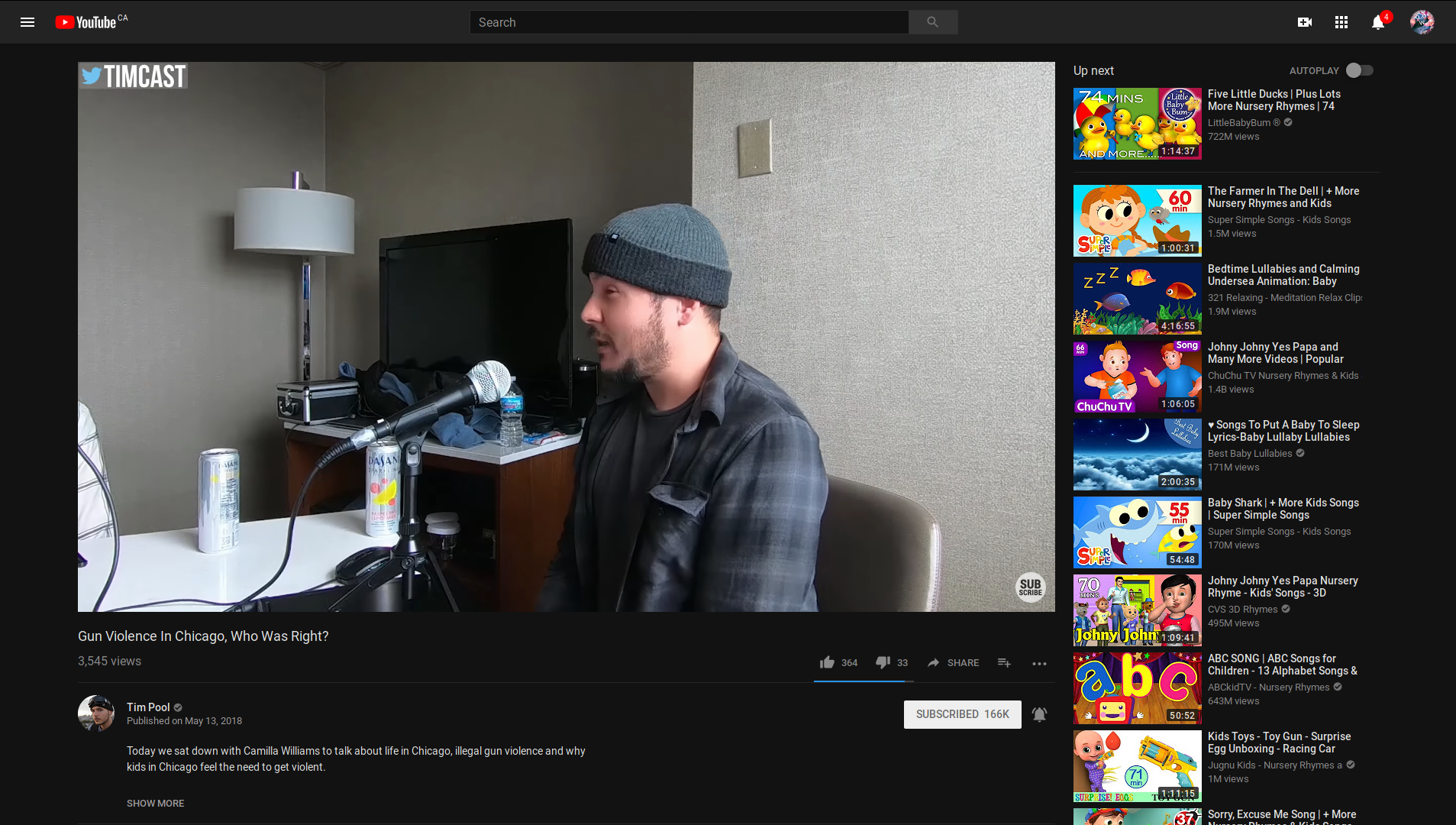Open the YouTube apps grid
Image resolution: width=1456 pixels, height=825 pixels.
pos(1341,22)
